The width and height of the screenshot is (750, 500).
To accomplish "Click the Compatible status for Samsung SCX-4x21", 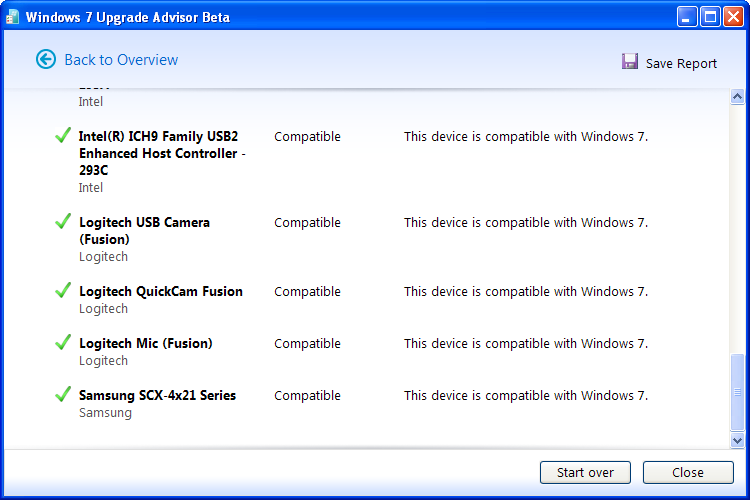I will [x=307, y=396].
